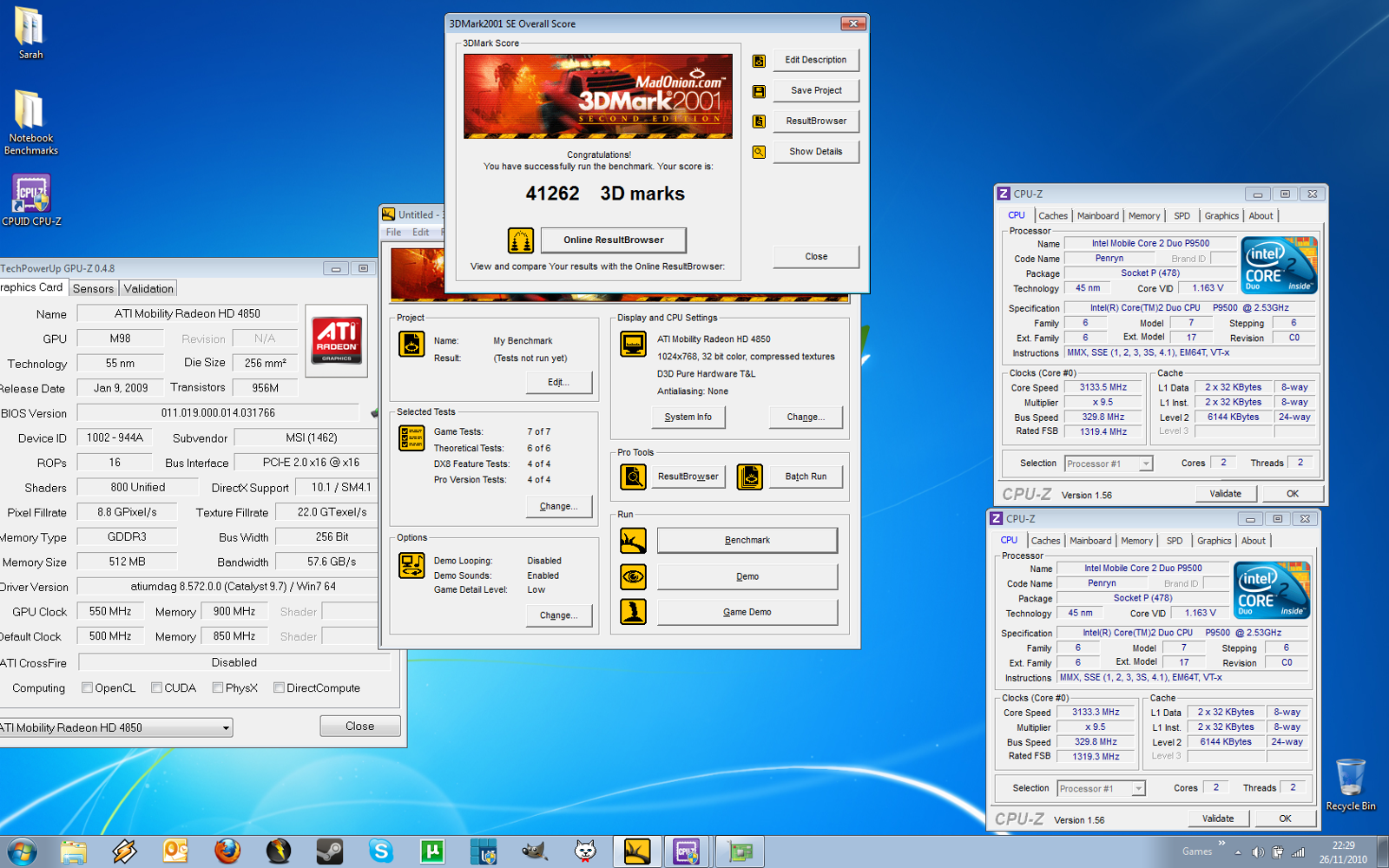Toggle the CUDA checkbox in GPU-Z
Viewport: 1389px width, 868px height.
pyautogui.click(x=156, y=687)
